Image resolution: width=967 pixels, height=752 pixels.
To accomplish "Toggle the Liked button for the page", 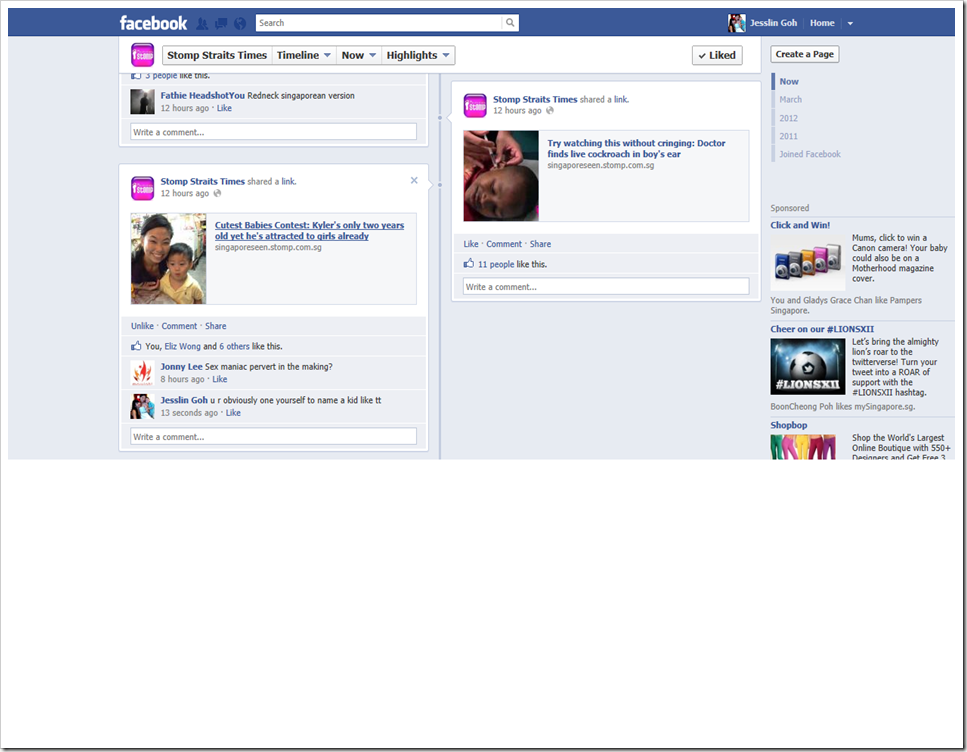I will pos(717,56).
